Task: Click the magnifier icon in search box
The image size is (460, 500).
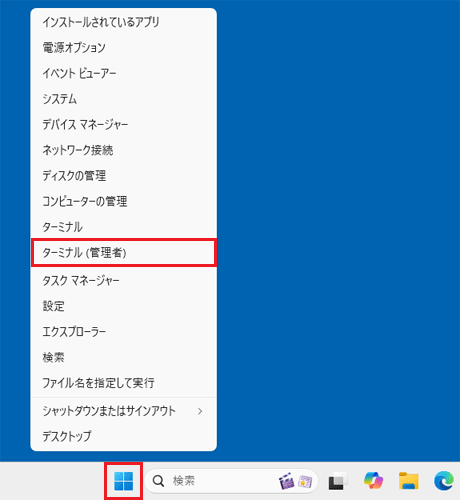Action: 158,481
